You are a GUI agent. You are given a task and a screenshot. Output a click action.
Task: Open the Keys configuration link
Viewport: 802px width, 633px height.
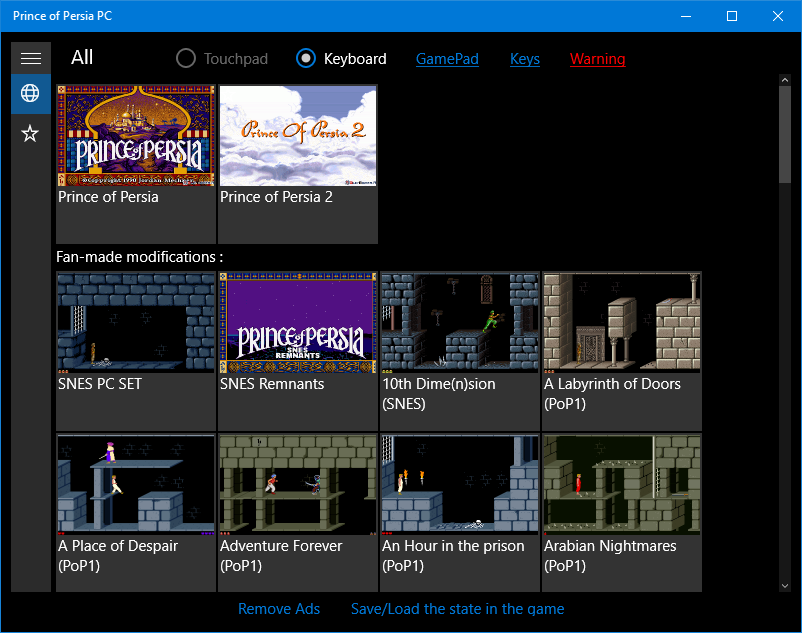[525, 58]
